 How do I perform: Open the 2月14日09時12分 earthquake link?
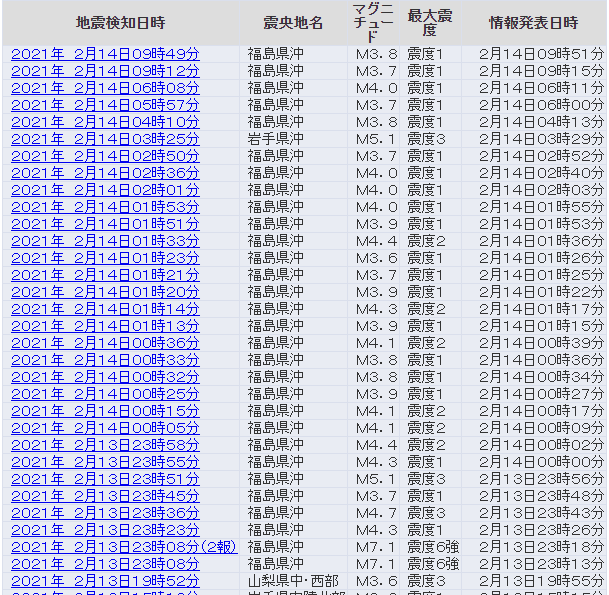tap(105, 71)
